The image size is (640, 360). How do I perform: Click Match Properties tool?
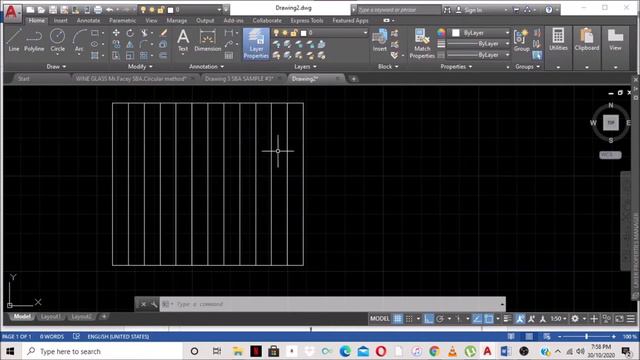pyautogui.click(x=422, y=43)
